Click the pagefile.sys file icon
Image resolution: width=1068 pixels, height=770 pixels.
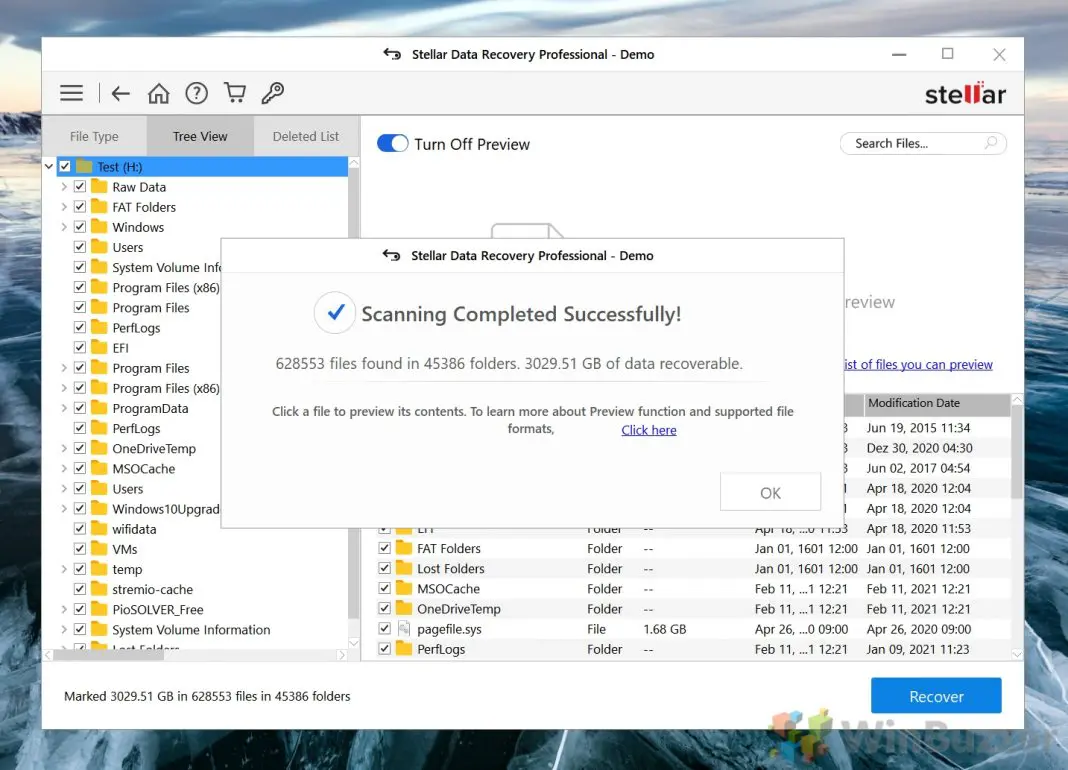point(404,629)
